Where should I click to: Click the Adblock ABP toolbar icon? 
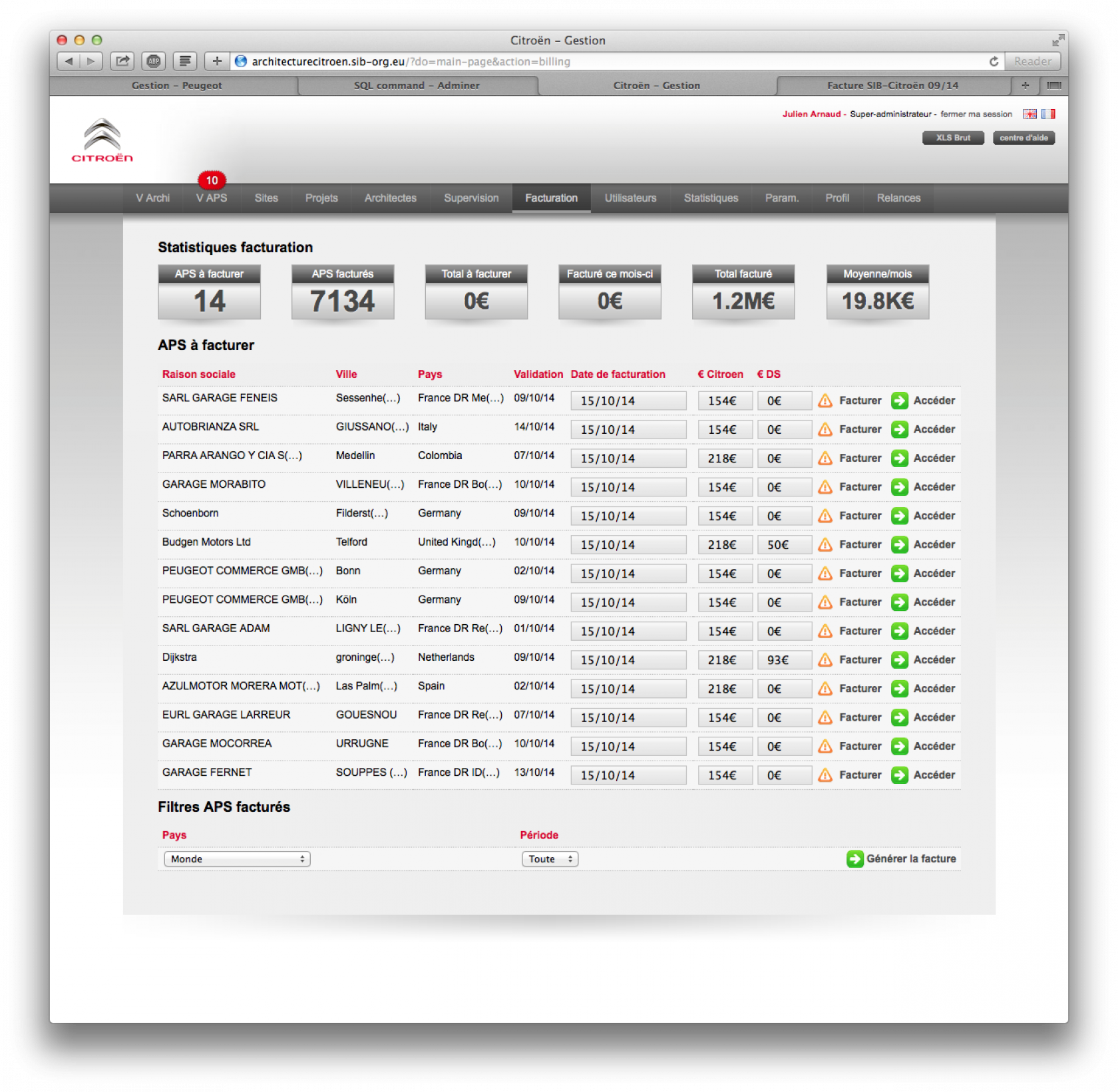point(154,61)
